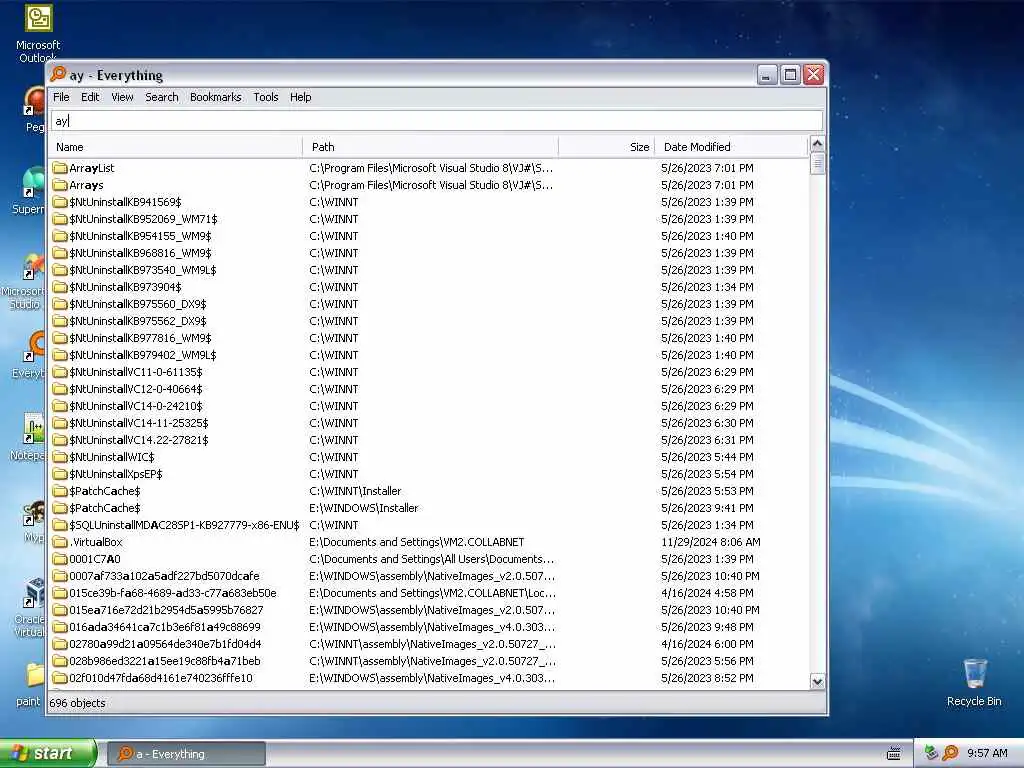1024x768 pixels.
Task: Click the on-screen keyboard icon in taskbar
Action: click(x=893, y=754)
